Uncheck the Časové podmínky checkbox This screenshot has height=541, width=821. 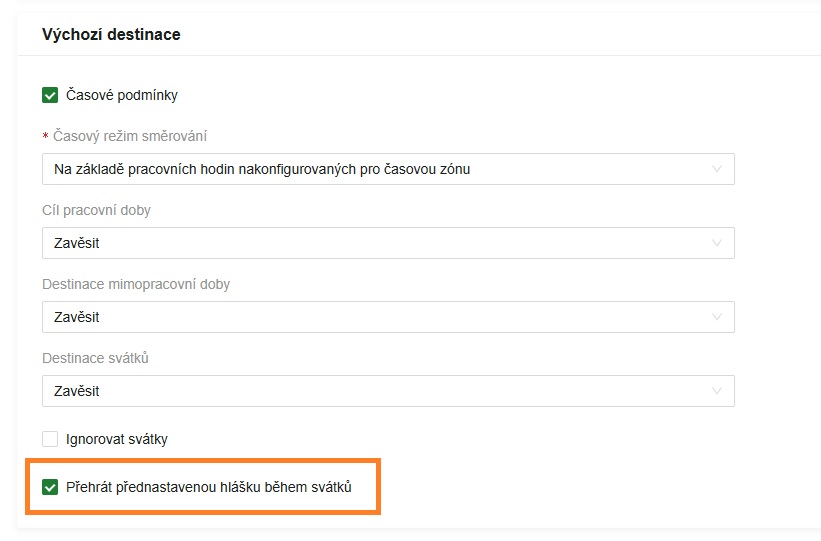click(x=50, y=95)
